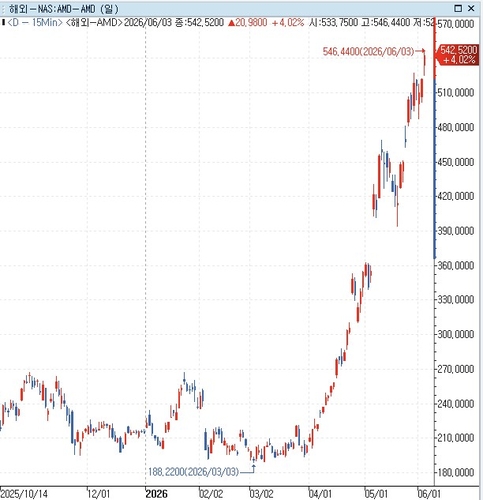Click the red segment of vertical range bar
This screenshot has width=483, height=500.
tap(435, 48)
